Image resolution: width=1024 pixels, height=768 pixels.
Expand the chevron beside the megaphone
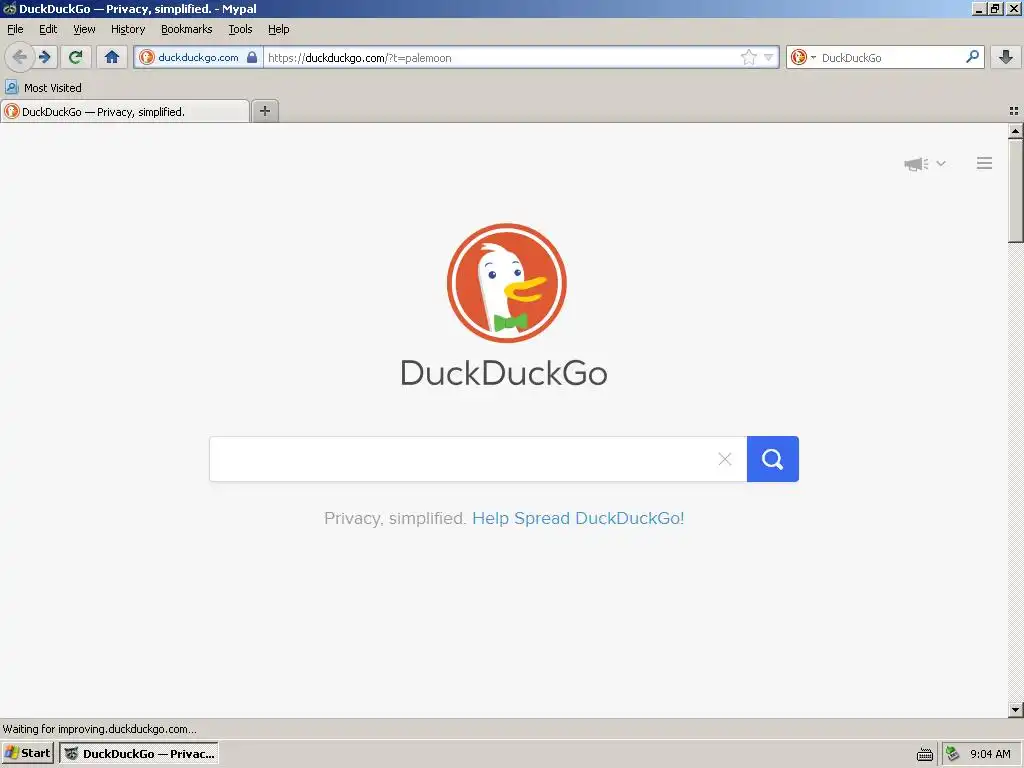pyautogui.click(x=941, y=163)
